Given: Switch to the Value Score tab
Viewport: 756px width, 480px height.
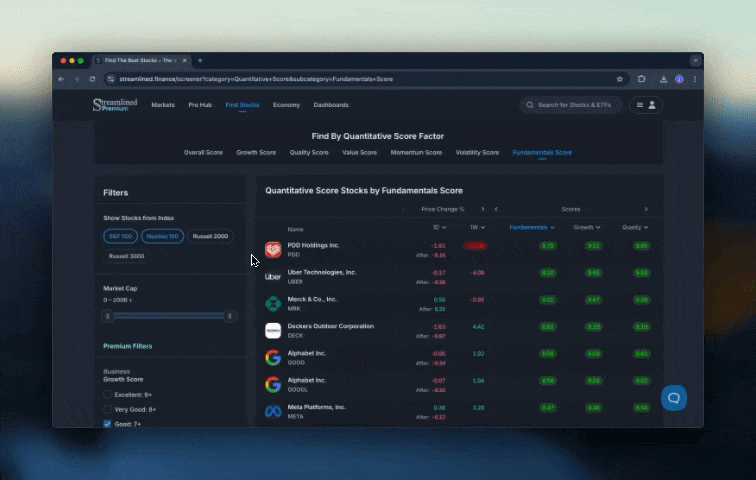Looking at the screenshot, I should (x=360, y=152).
